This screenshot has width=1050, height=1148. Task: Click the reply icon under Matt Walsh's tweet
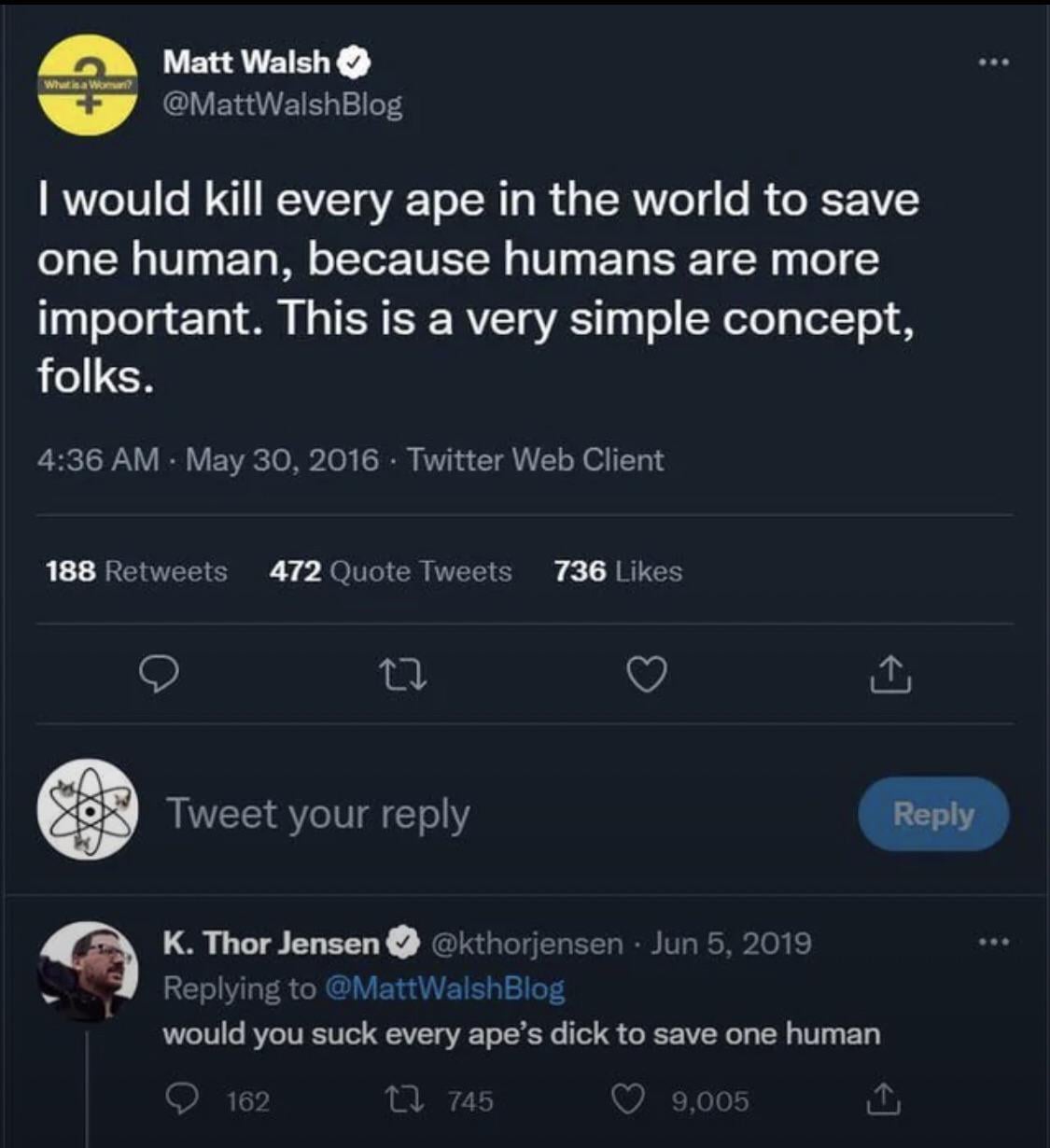pyautogui.click(x=159, y=676)
